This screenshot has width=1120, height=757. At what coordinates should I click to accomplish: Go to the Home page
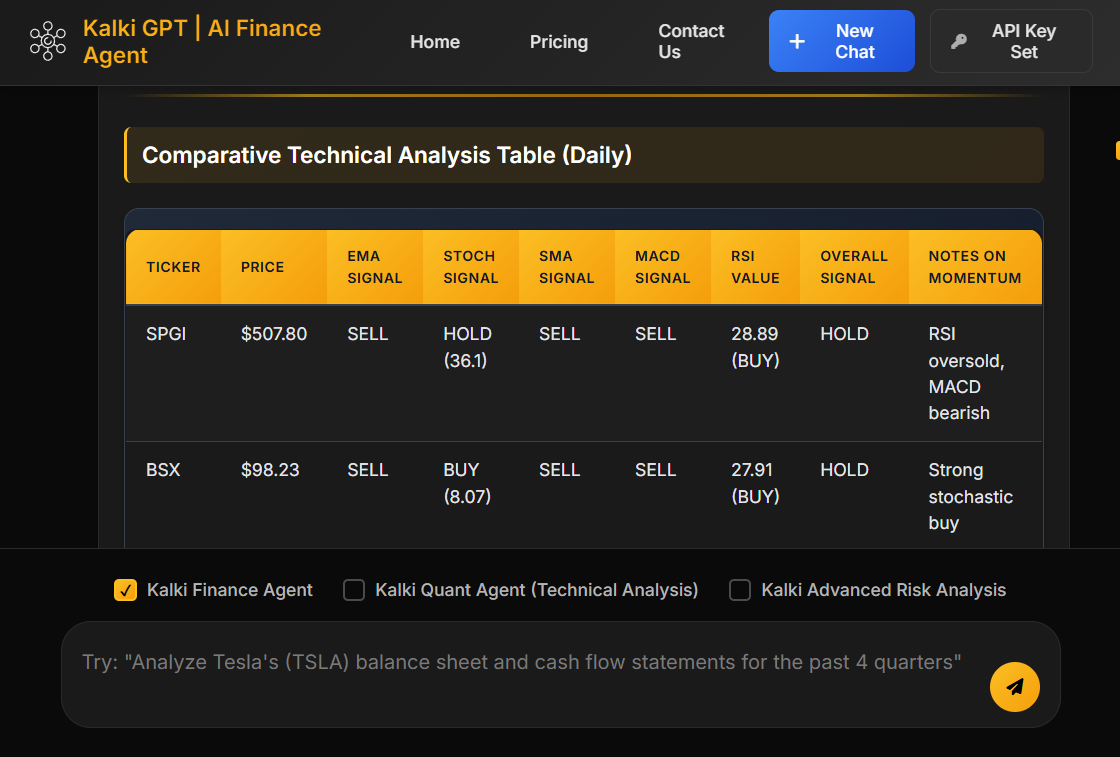pos(435,42)
